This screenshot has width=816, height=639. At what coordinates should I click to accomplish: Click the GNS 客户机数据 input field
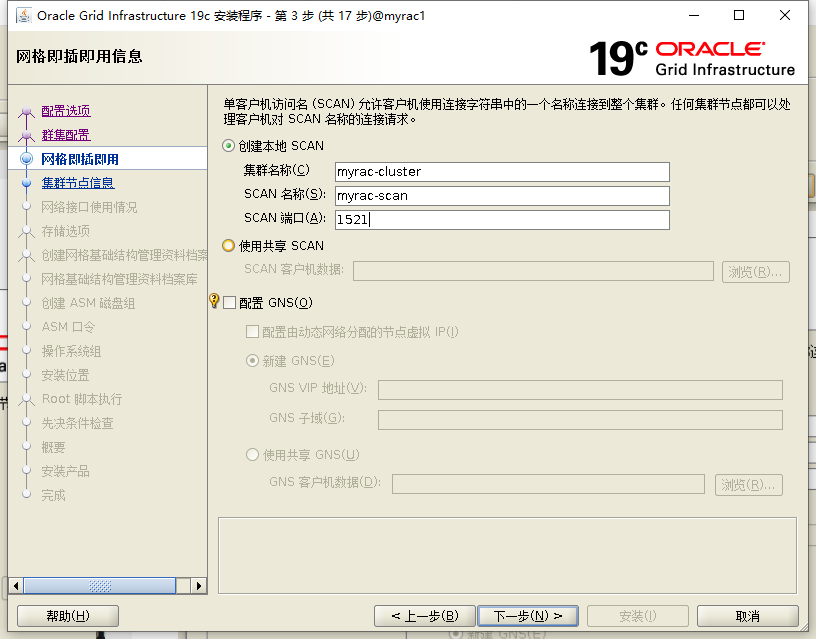pyautogui.click(x=549, y=484)
